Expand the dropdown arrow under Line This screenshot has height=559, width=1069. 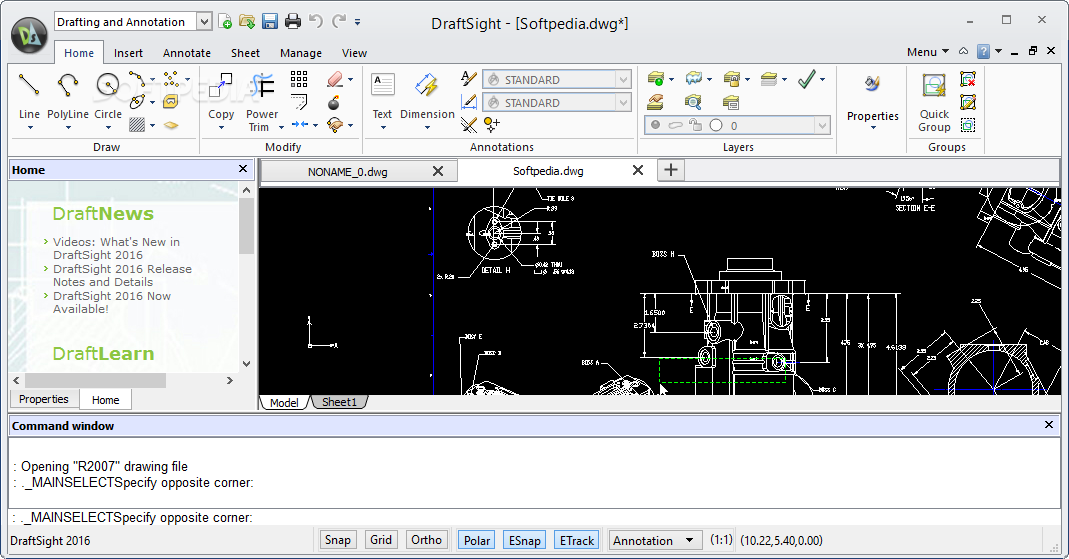tap(29, 127)
